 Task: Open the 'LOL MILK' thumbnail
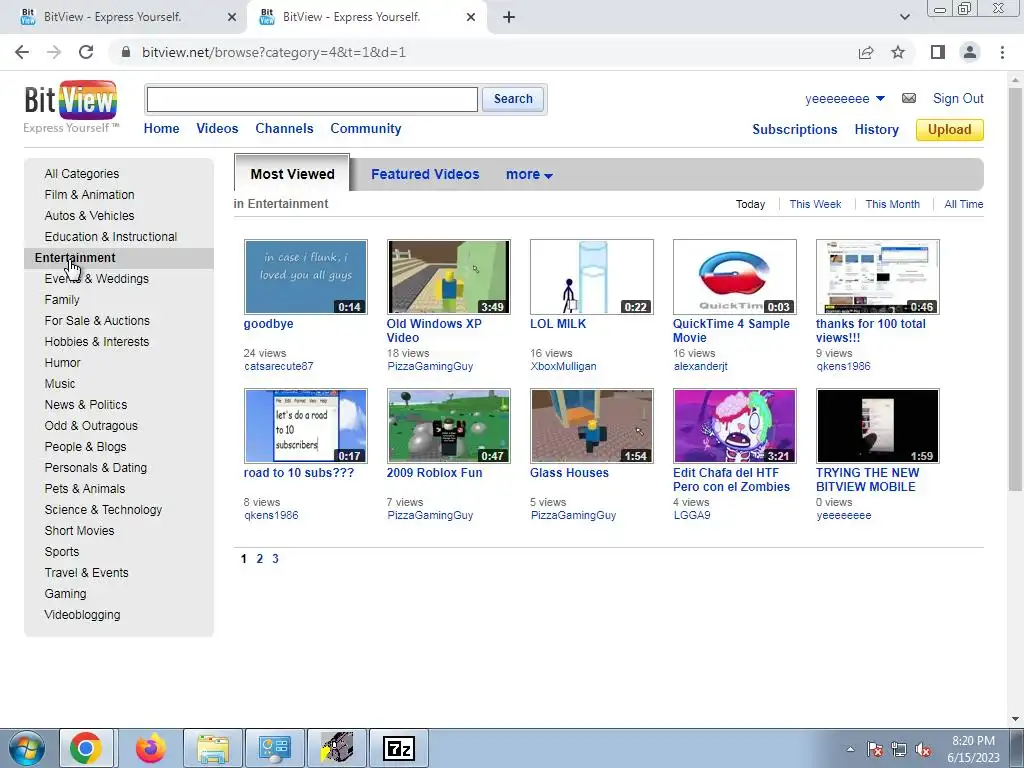[592, 277]
